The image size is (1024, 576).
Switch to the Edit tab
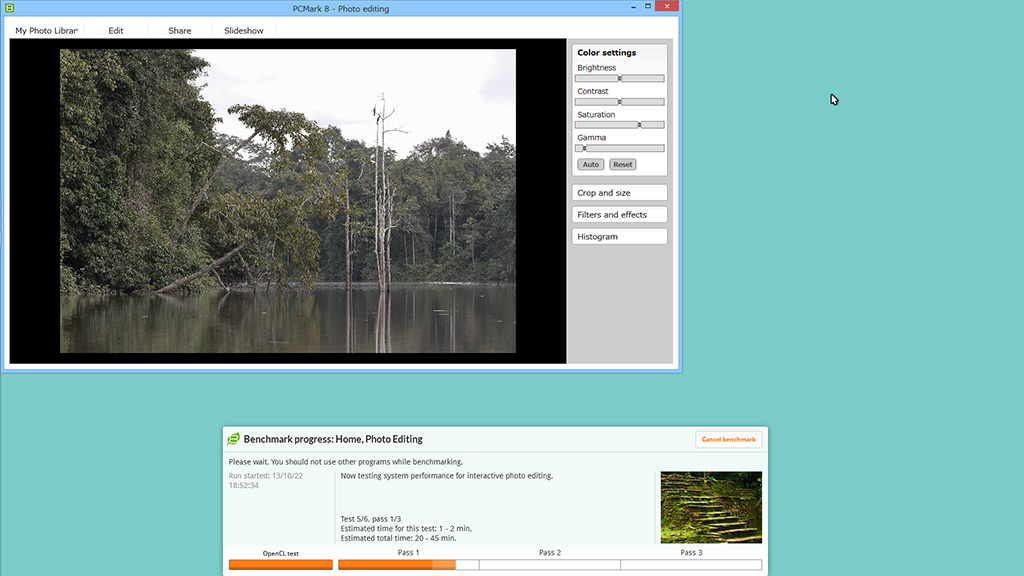pos(116,31)
